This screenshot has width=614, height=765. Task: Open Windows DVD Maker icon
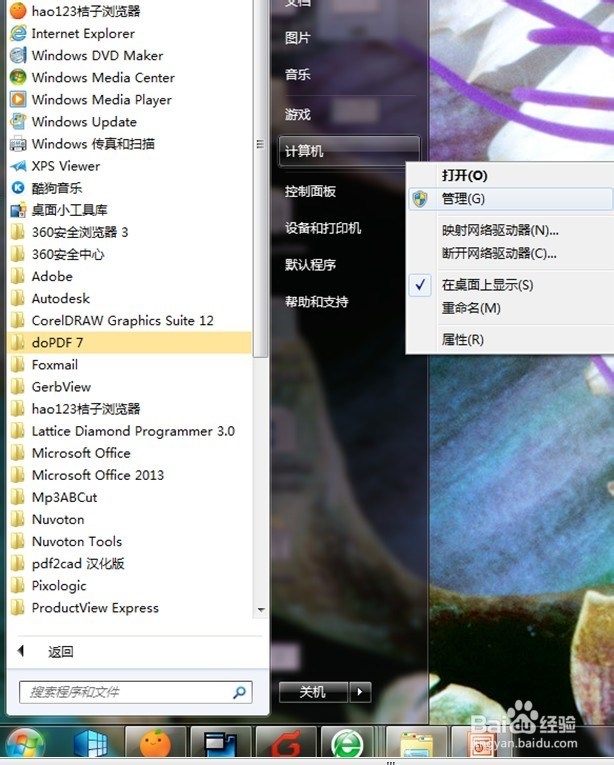[18, 55]
